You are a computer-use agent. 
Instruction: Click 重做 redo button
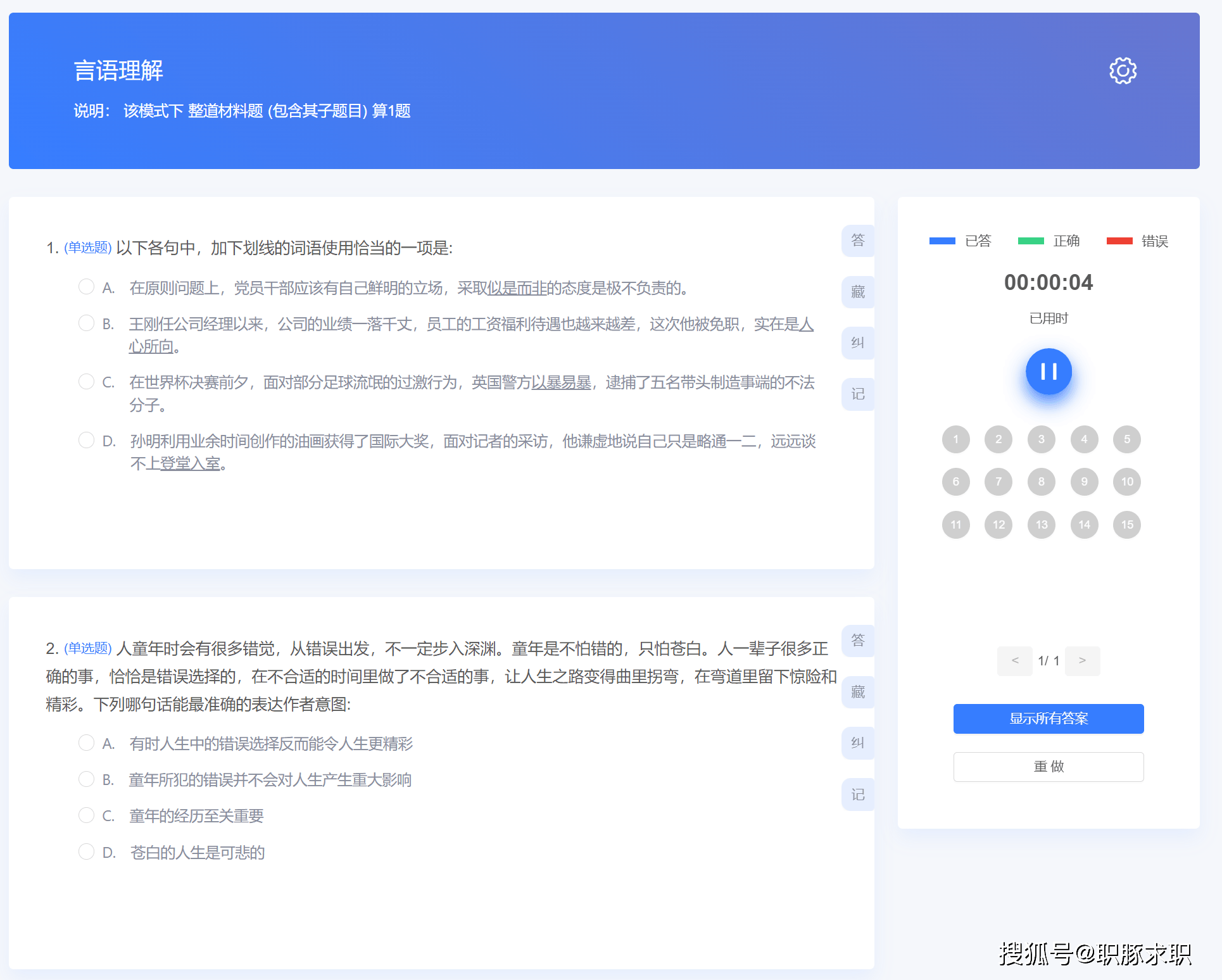coord(1049,767)
